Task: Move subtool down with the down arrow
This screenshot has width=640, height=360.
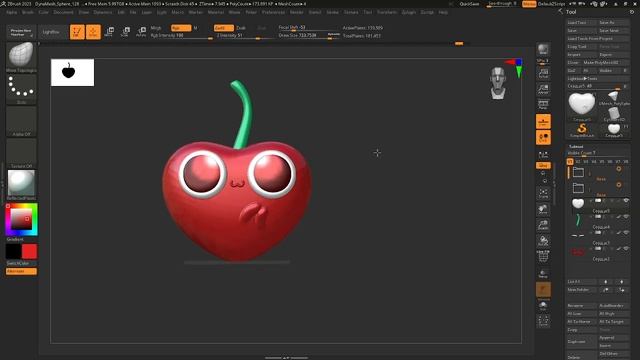Action: click(622, 282)
